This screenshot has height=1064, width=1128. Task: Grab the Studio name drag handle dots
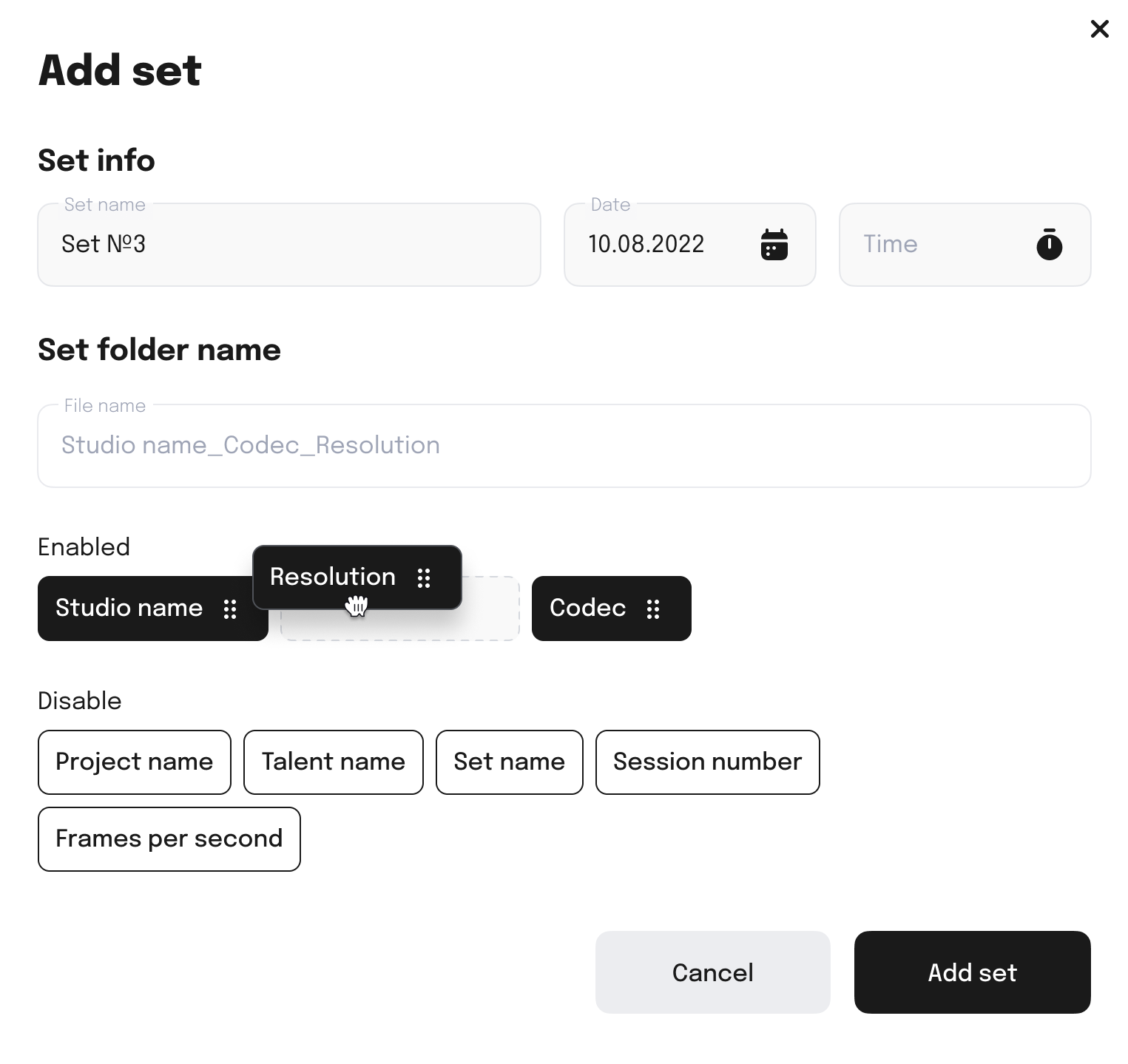(x=230, y=609)
